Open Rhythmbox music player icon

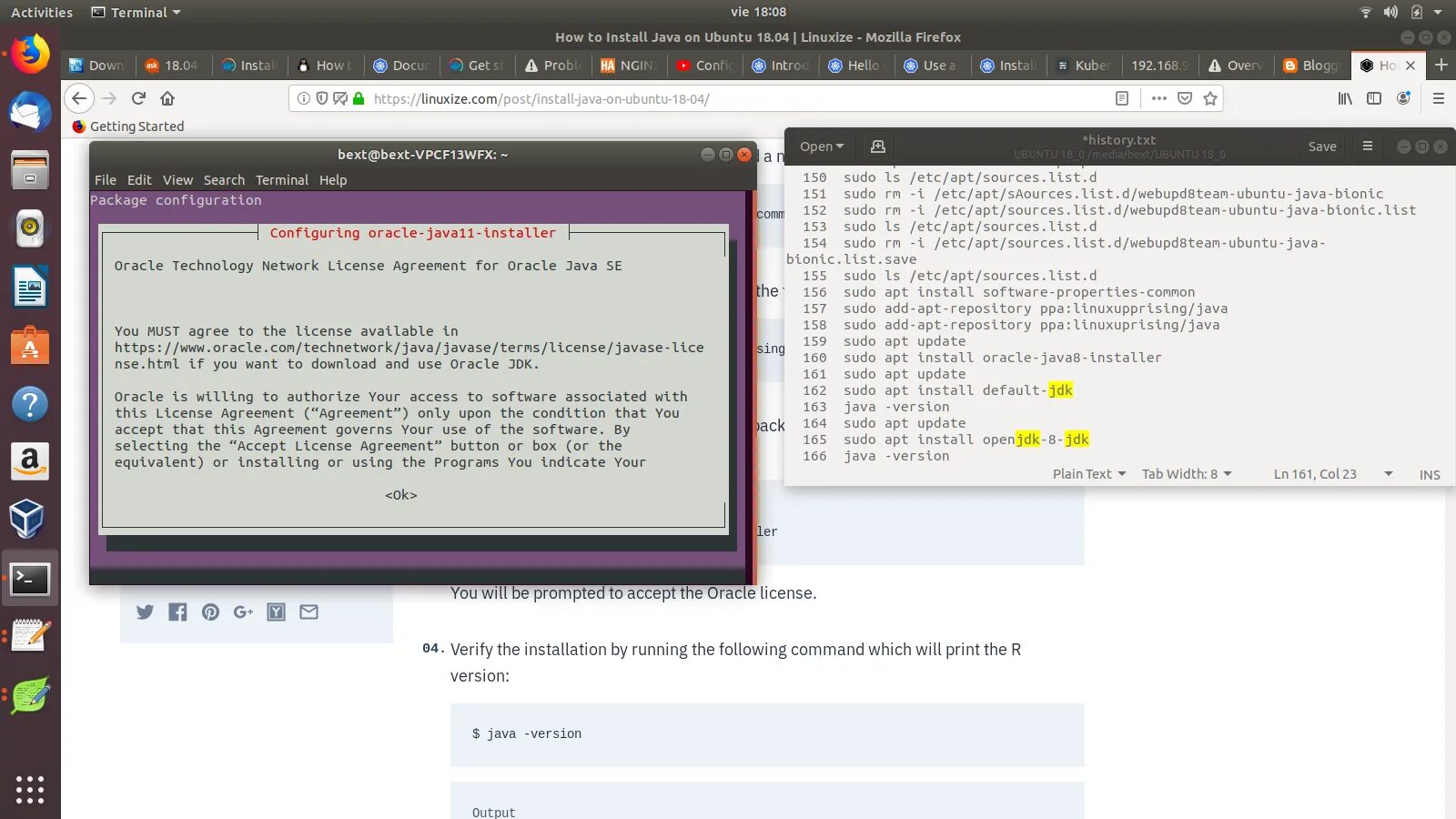click(x=30, y=227)
